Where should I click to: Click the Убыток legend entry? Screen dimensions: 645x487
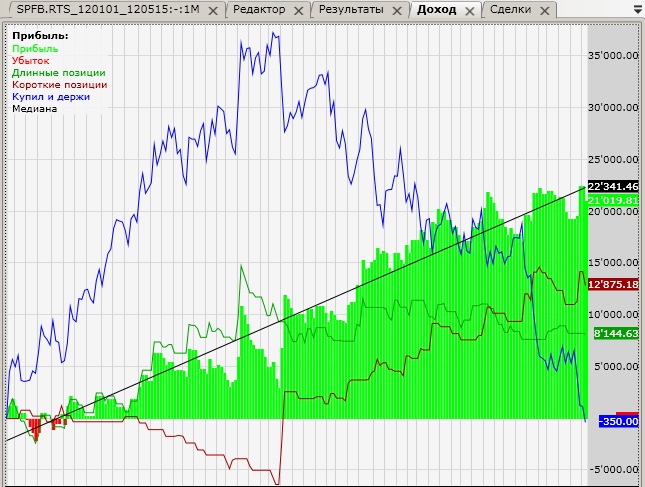point(30,60)
